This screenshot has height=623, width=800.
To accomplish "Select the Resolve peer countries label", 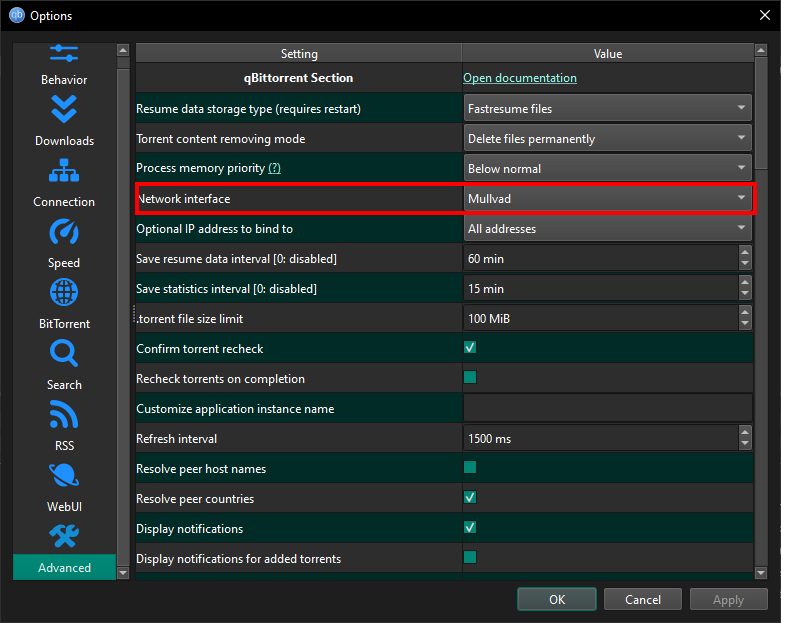I will 195,499.
